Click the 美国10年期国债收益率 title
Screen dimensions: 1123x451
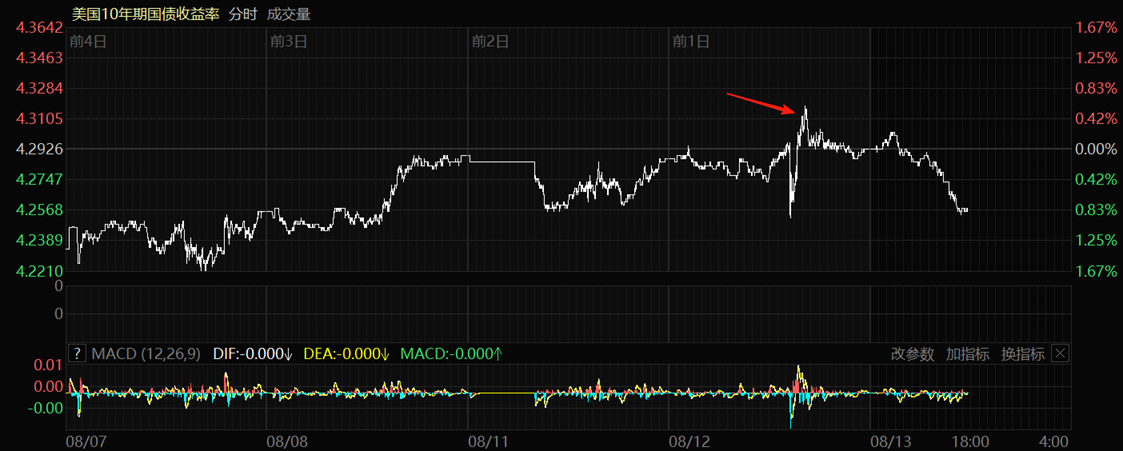[x=145, y=14]
